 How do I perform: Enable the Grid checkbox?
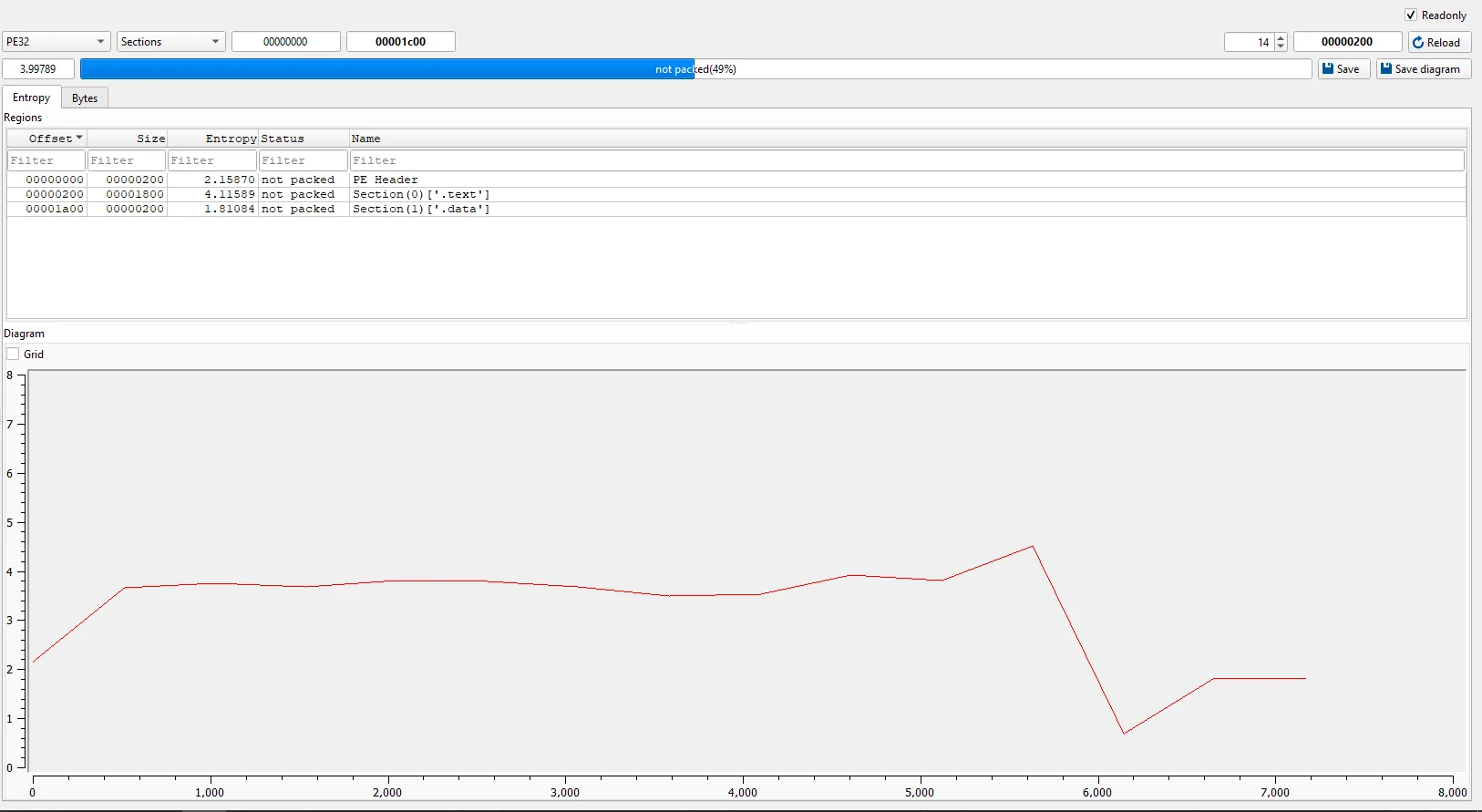point(14,355)
